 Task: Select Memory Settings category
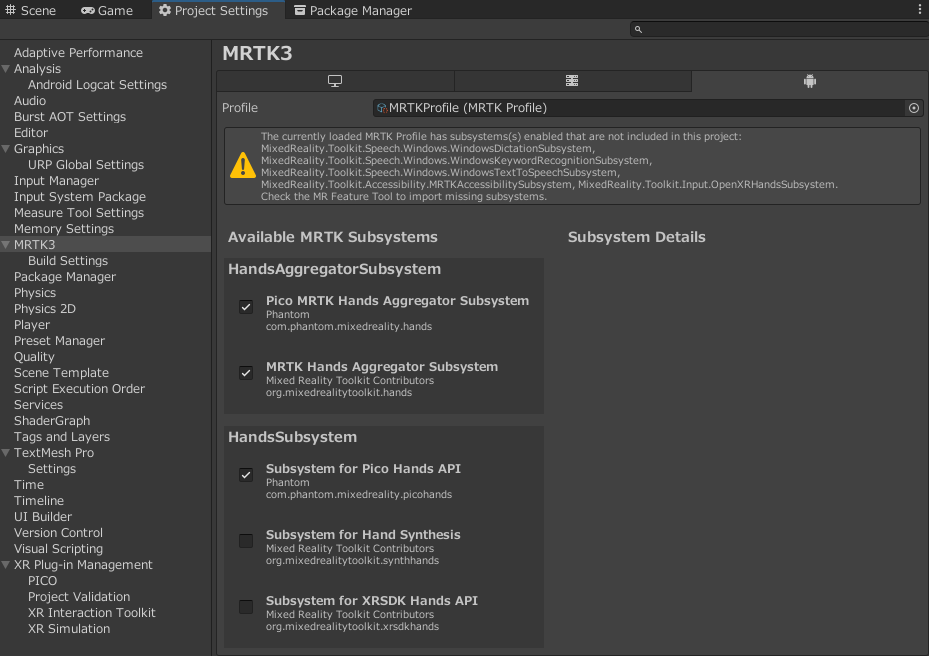pos(64,229)
